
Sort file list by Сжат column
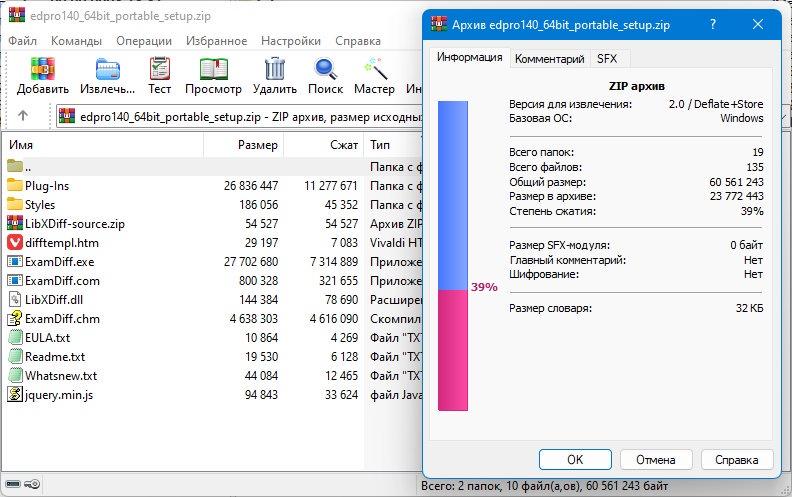point(324,145)
